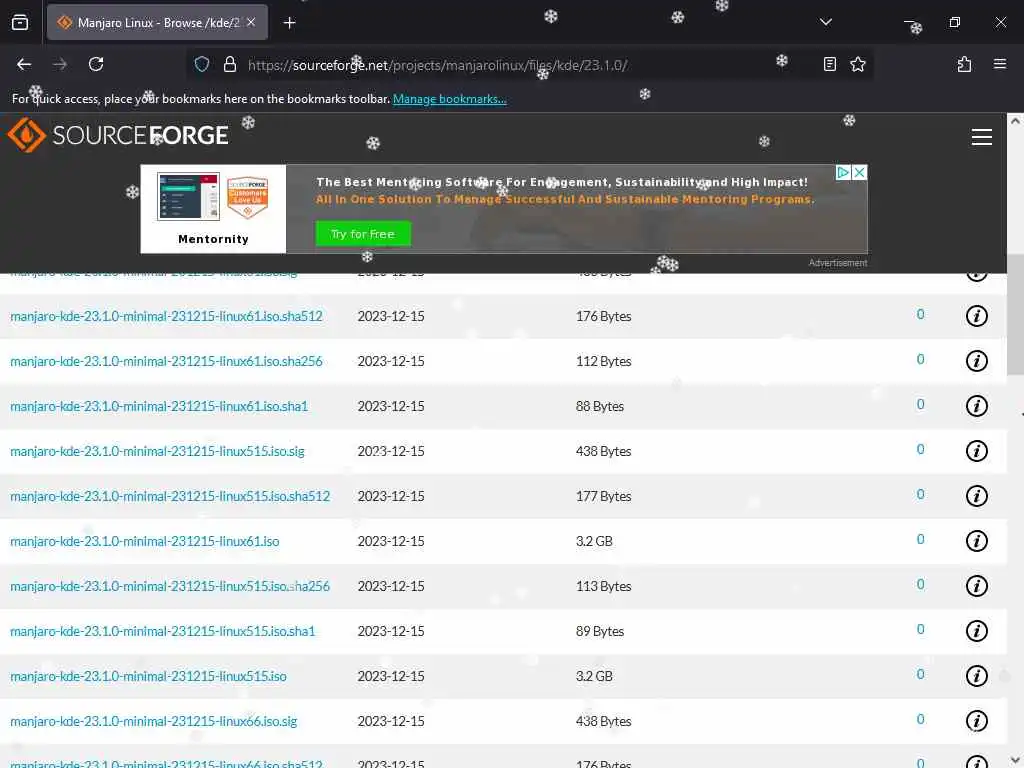The image size is (1024, 768).
Task: Download manjaro-kde-23.1.0-minimal-231215-linux515.iso
Action: point(148,677)
